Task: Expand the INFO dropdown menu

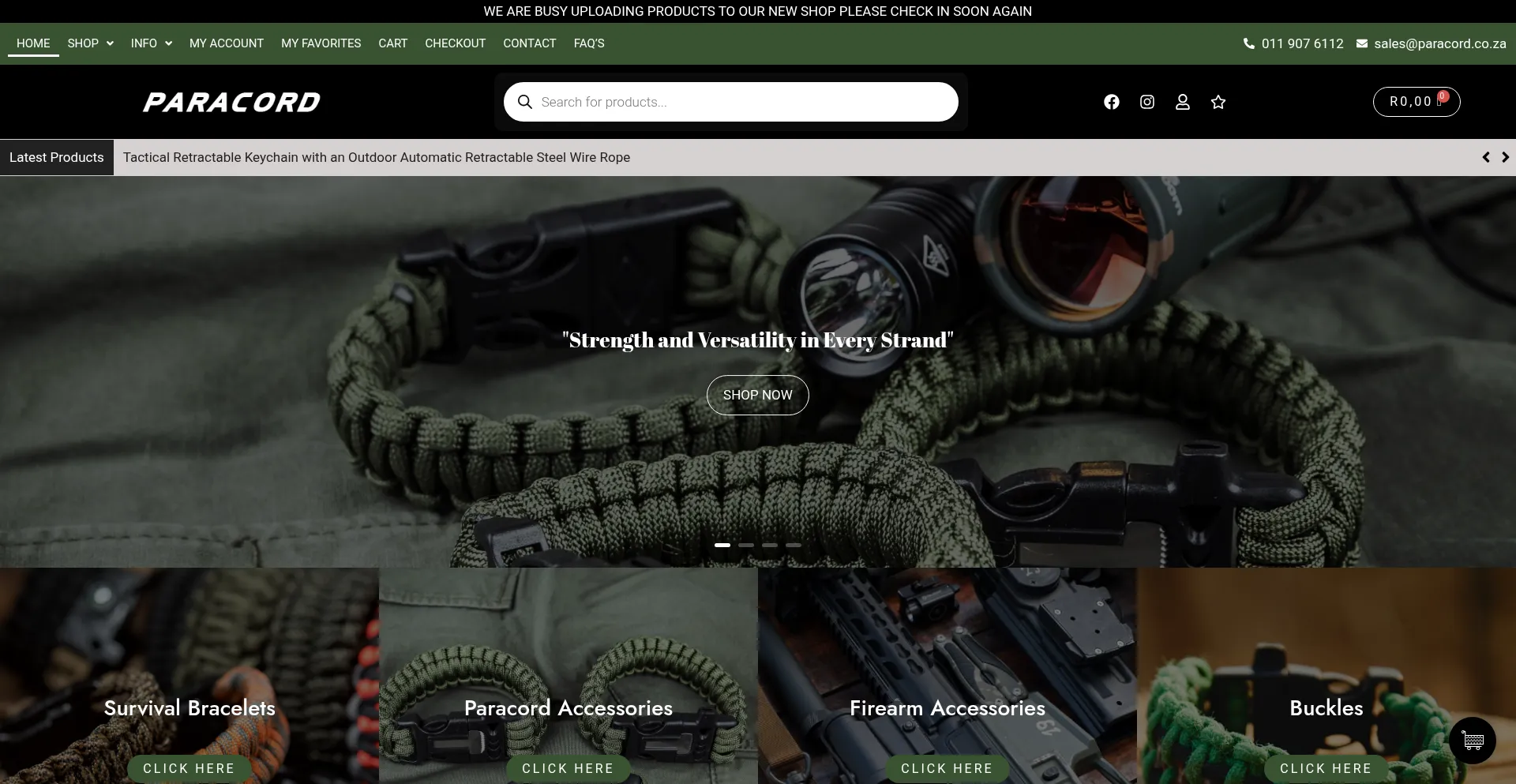Action: (x=150, y=43)
